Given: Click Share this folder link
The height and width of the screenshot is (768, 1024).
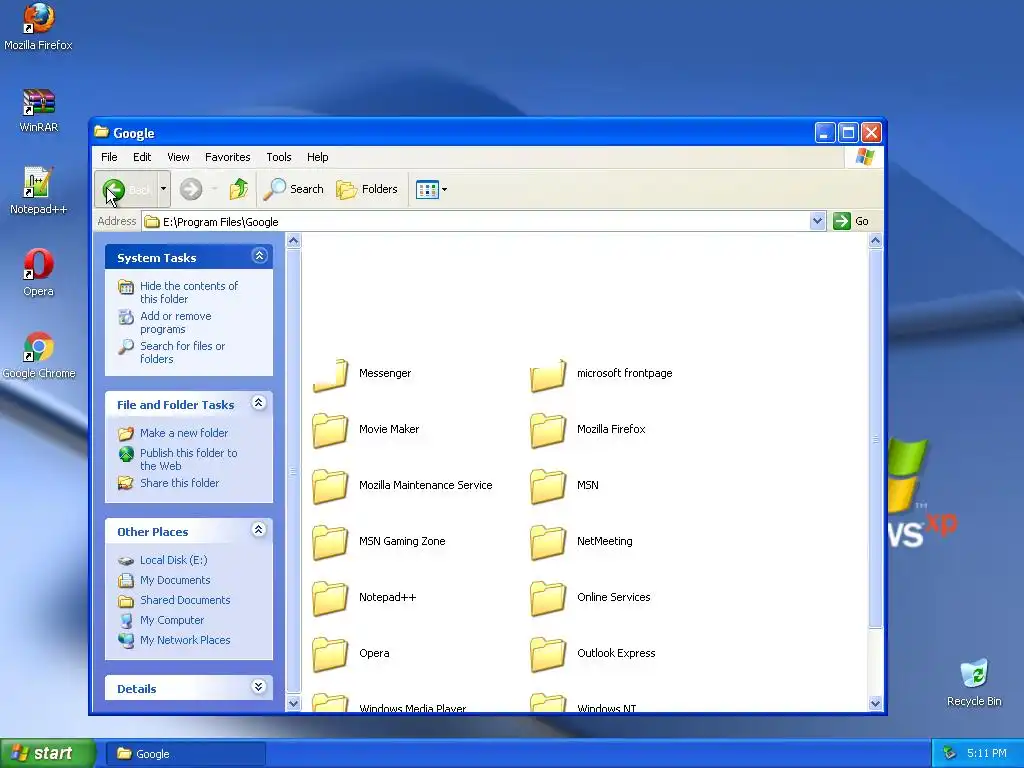Looking at the screenshot, I should point(179,483).
